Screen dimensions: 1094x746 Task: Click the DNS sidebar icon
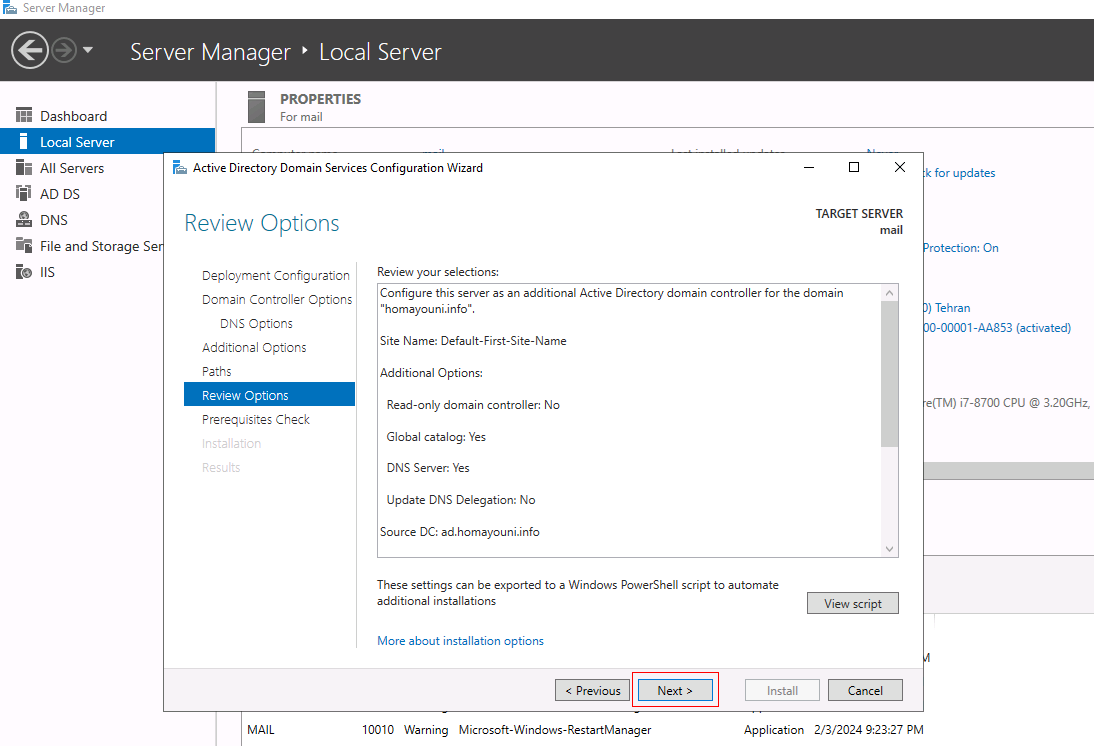[x=24, y=220]
